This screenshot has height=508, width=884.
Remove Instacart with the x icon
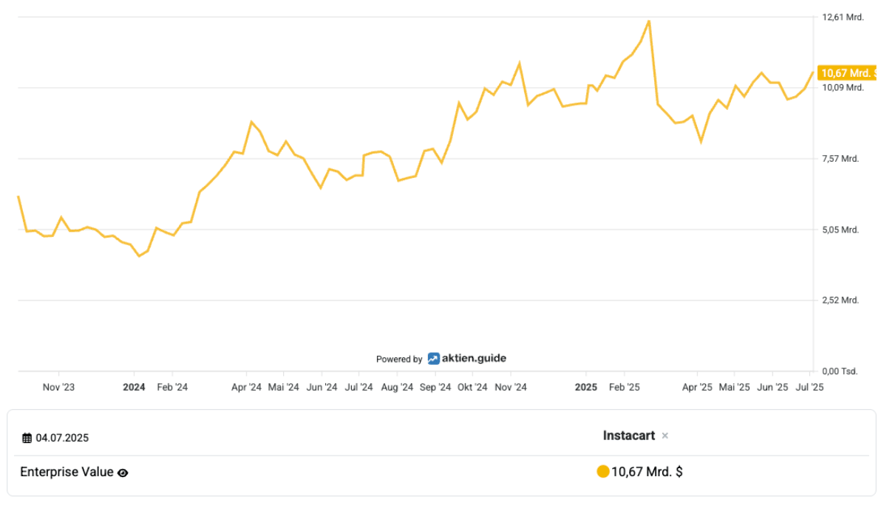[x=665, y=436]
